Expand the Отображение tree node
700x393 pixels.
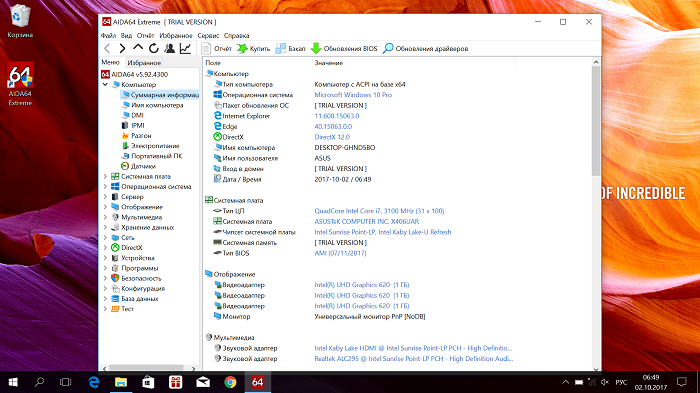pyautogui.click(x=105, y=207)
